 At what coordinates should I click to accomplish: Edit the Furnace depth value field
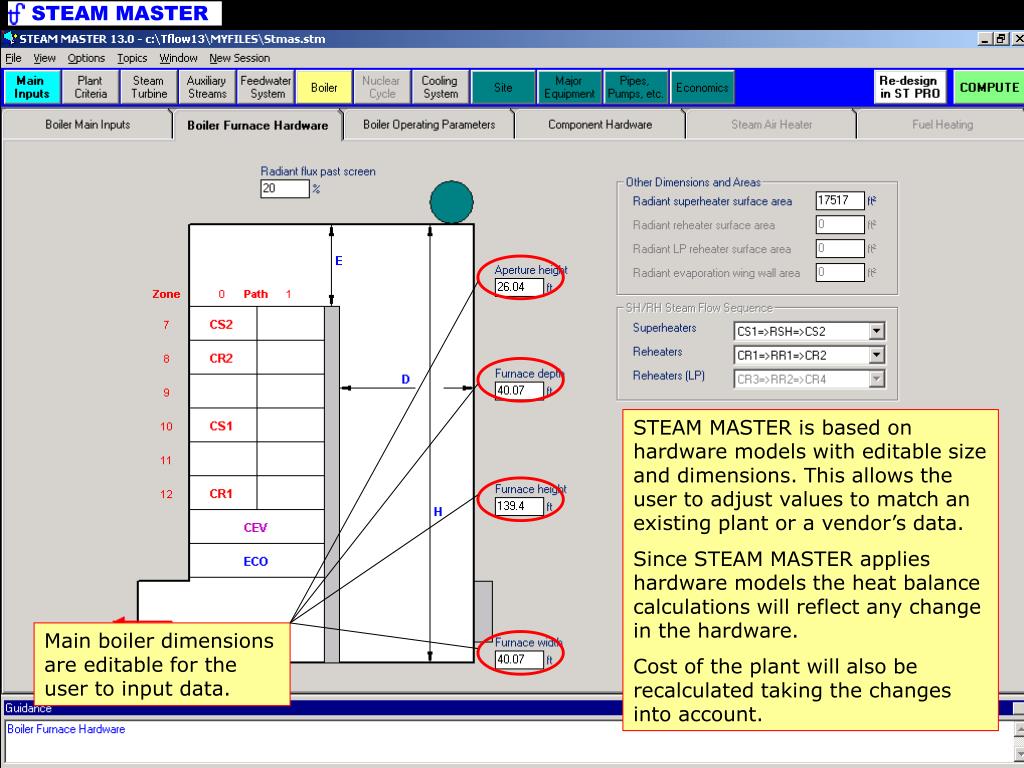[519, 391]
